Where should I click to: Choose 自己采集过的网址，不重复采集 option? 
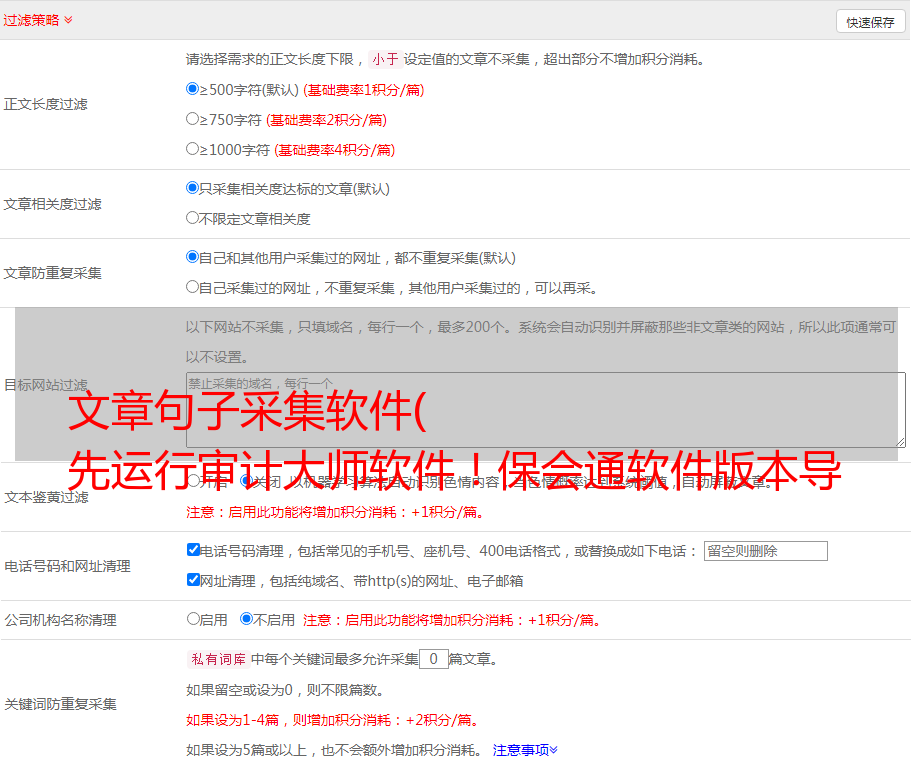coord(193,287)
